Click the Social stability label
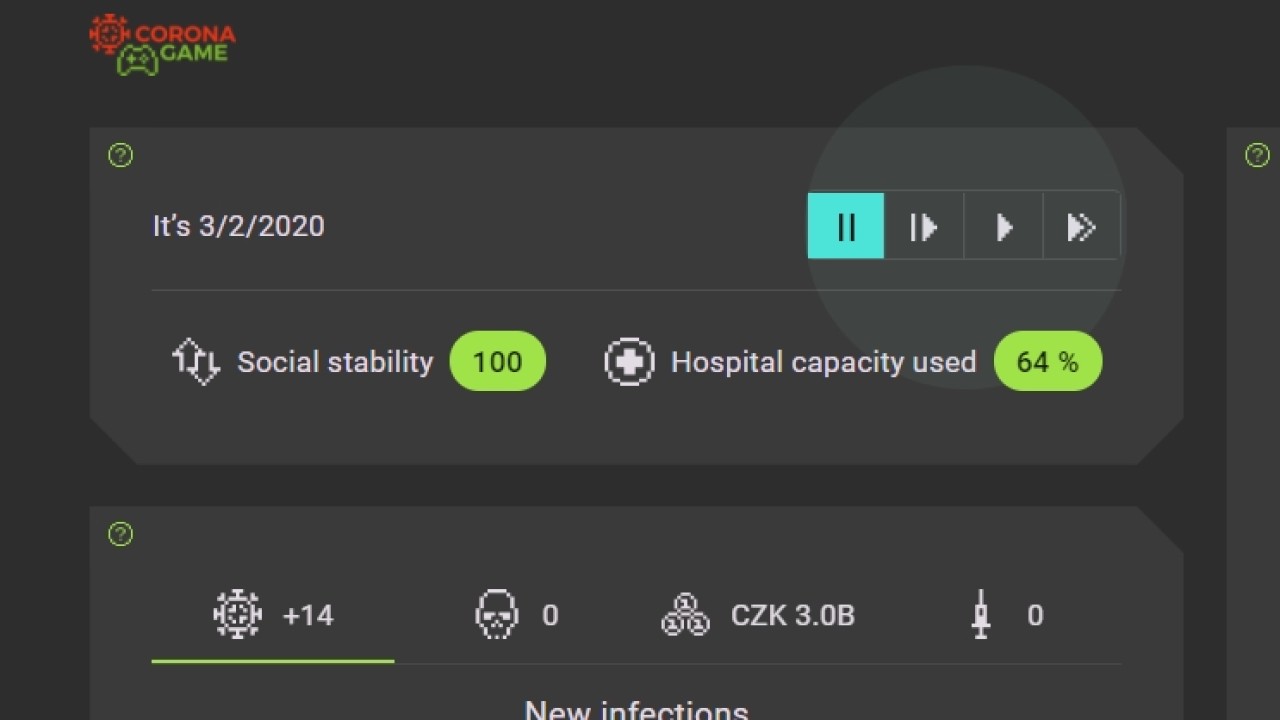 click(335, 362)
